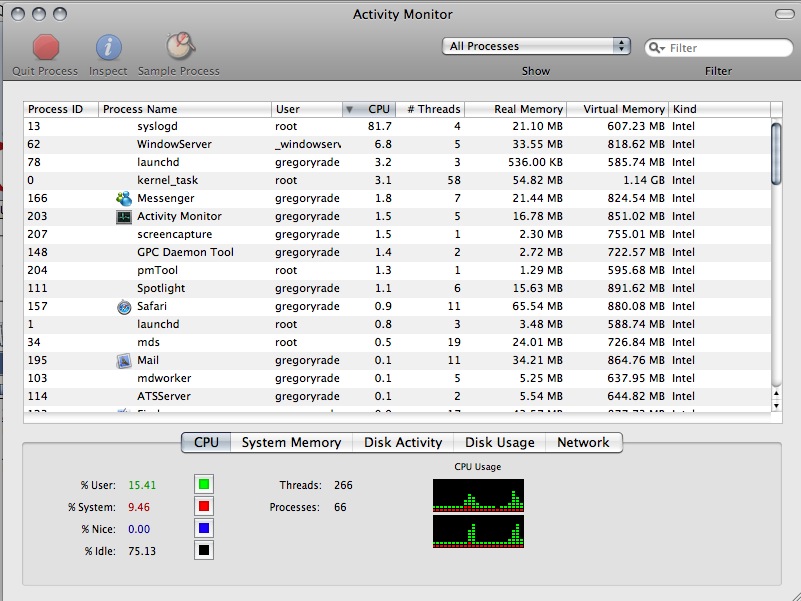Viewport: 801px width, 601px height.
Task: Click the Safari compass icon
Action: point(124,307)
